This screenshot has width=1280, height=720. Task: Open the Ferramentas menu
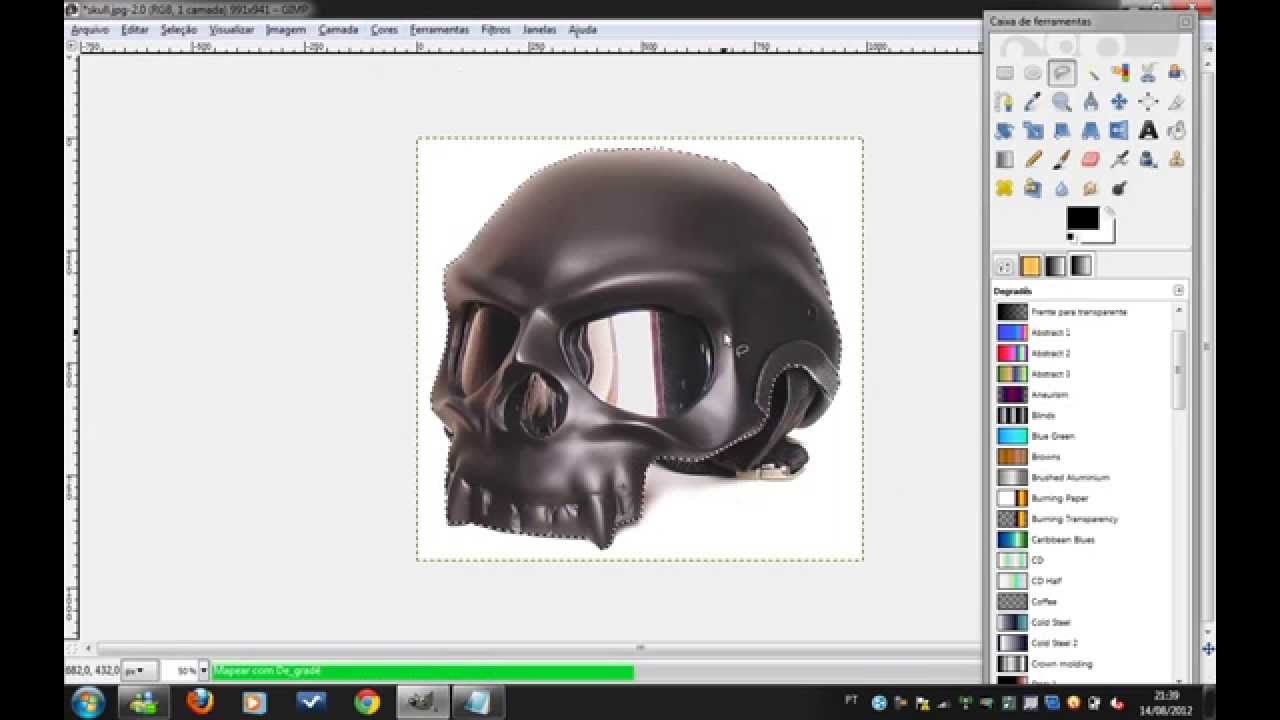point(439,30)
